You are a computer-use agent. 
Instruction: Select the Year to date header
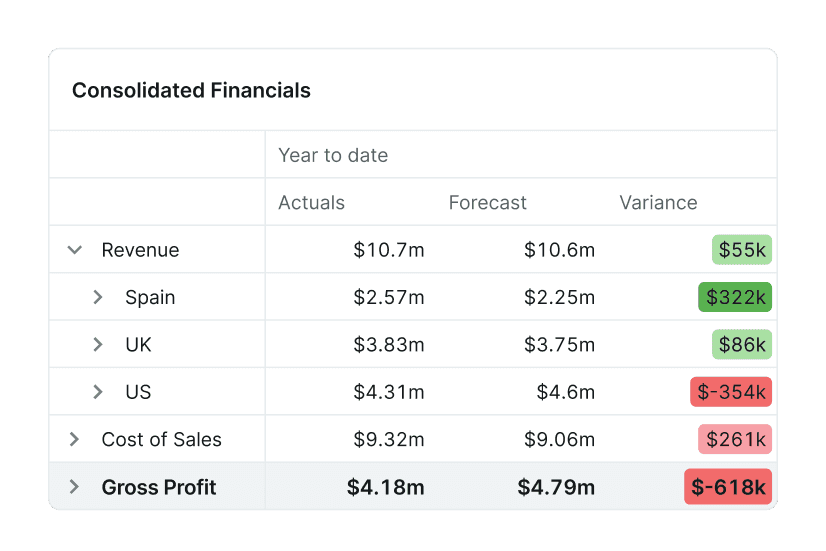pyautogui.click(x=333, y=155)
